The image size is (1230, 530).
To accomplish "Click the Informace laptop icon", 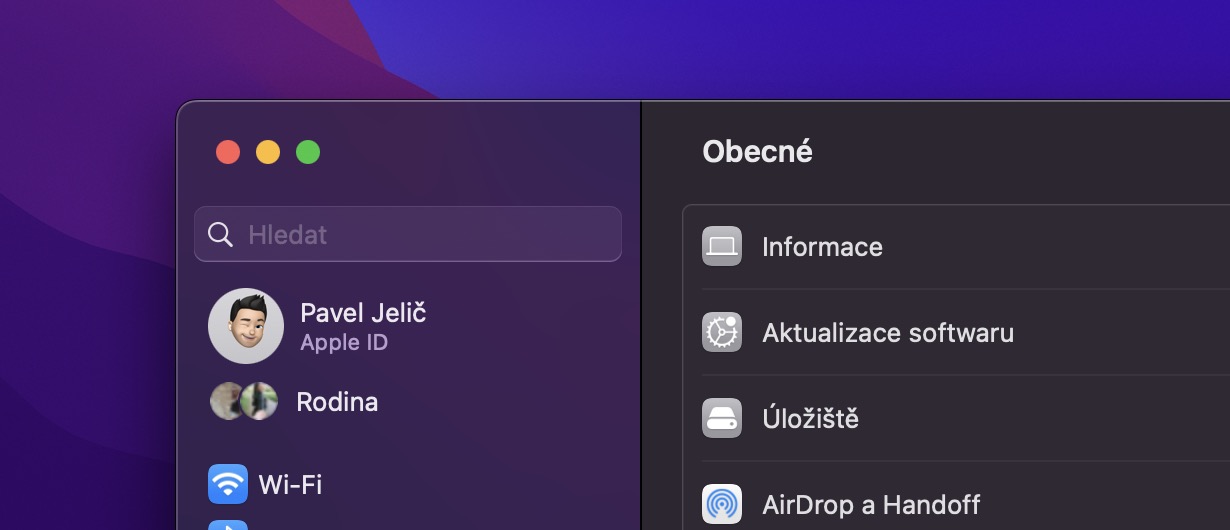I will tap(721, 246).
